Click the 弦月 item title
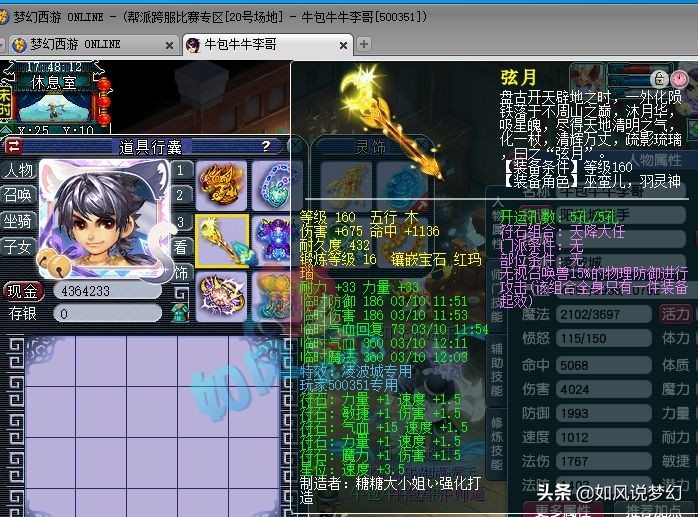698x517 pixels. [x=518, y=77]
